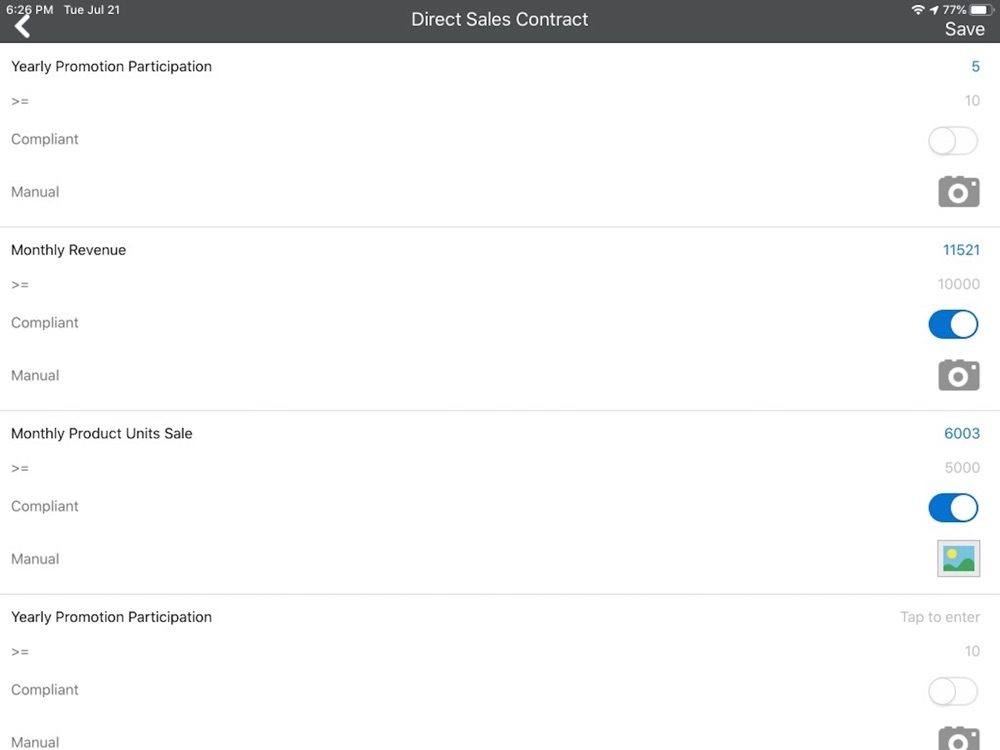This screenshot has width=1000, height=750.
Task: Edit Monthly Product Units Sale value 6003
Action: (962, 434)
